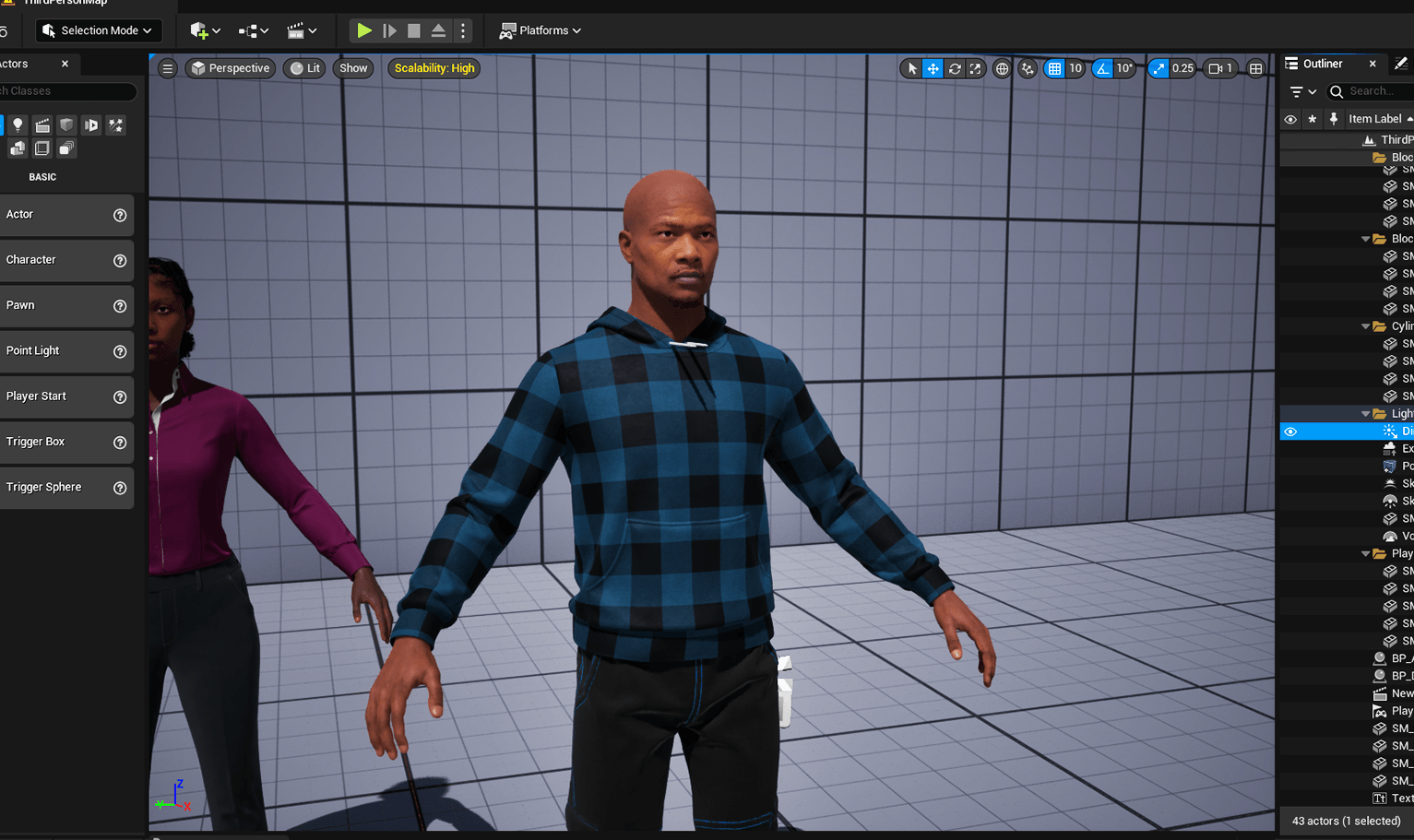
Task: Switch to the Rotate tool in viewport
Action: pos(955,68)
